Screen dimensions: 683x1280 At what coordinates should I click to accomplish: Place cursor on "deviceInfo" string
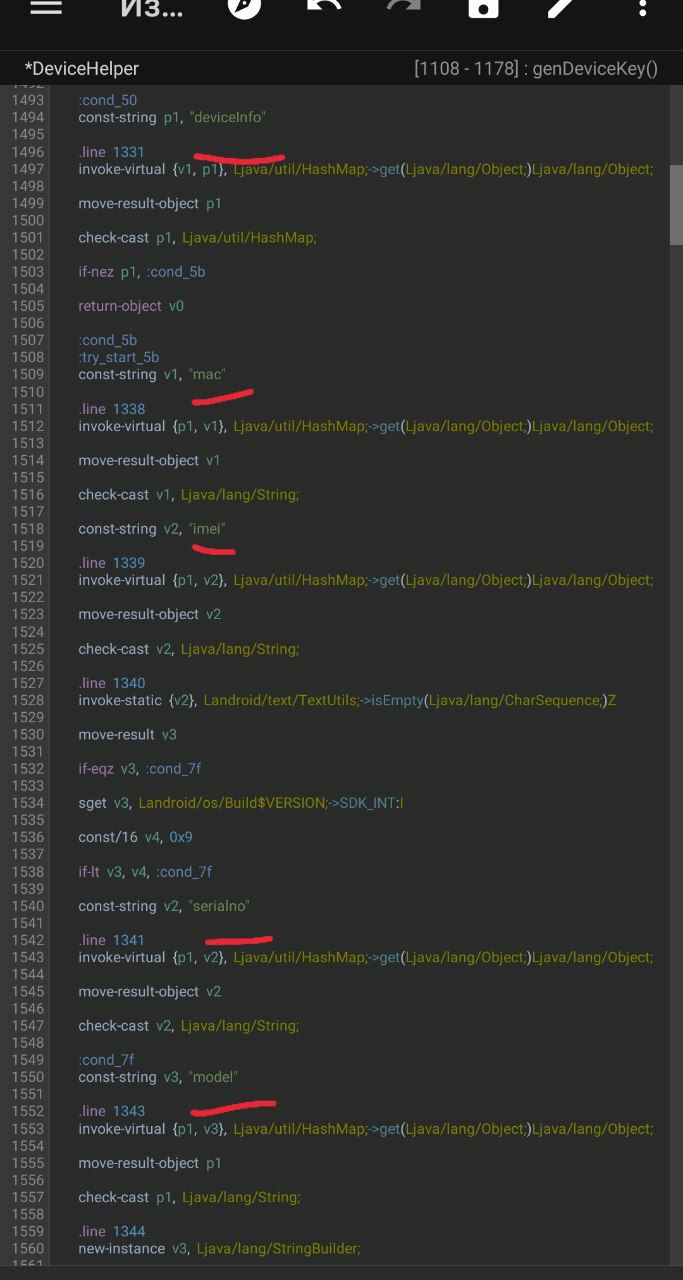tap(227, 118)
